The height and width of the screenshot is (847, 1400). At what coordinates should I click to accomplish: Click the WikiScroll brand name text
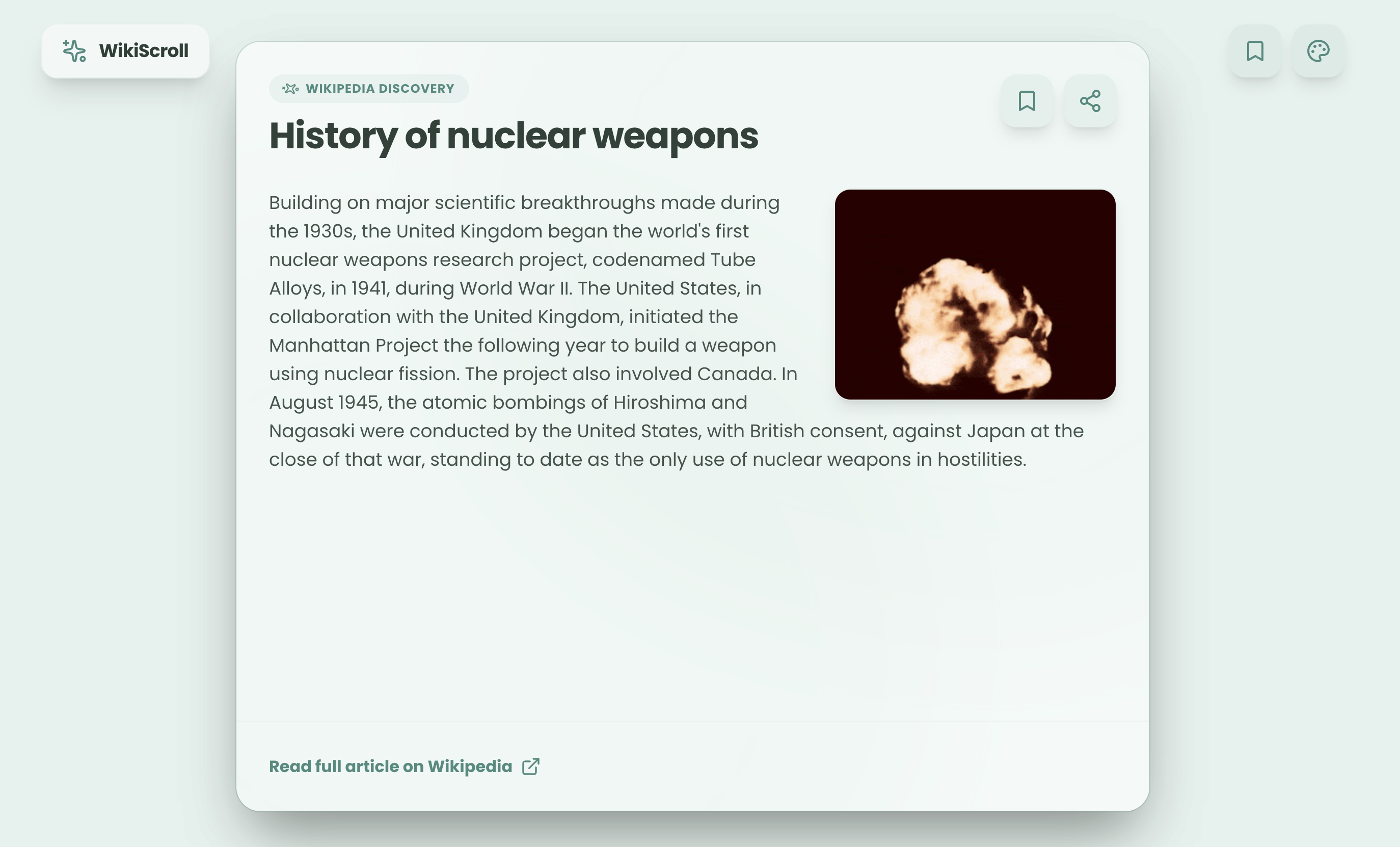(x=143, y=51)
